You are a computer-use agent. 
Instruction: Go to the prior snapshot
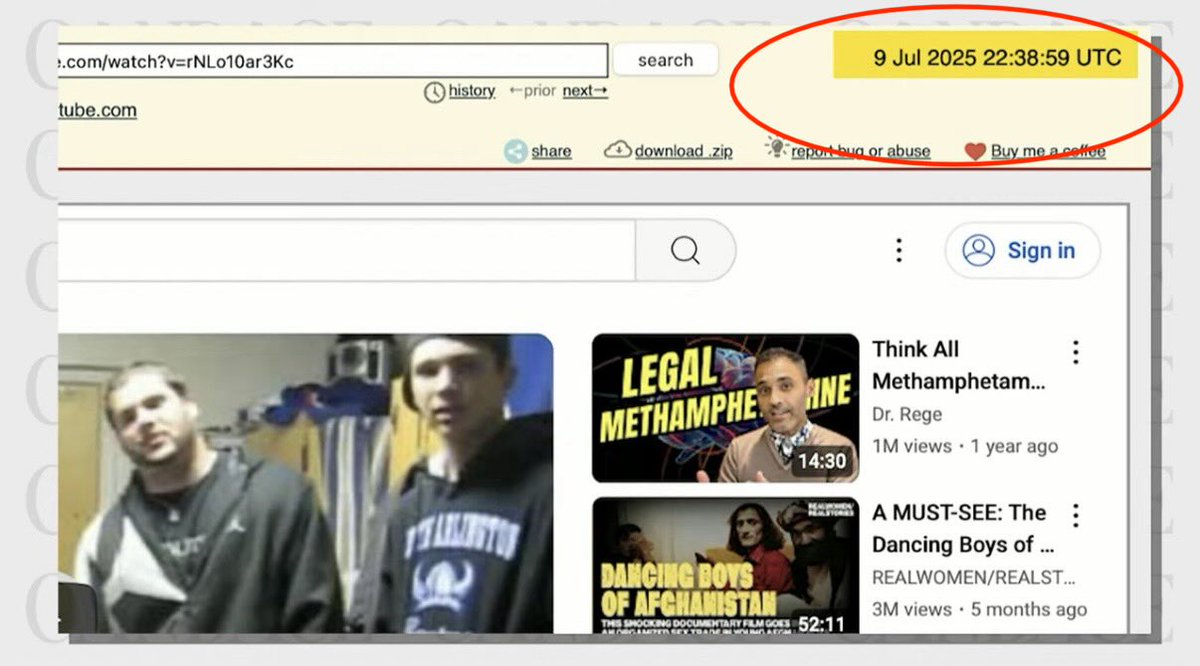(x=532, y=91)
